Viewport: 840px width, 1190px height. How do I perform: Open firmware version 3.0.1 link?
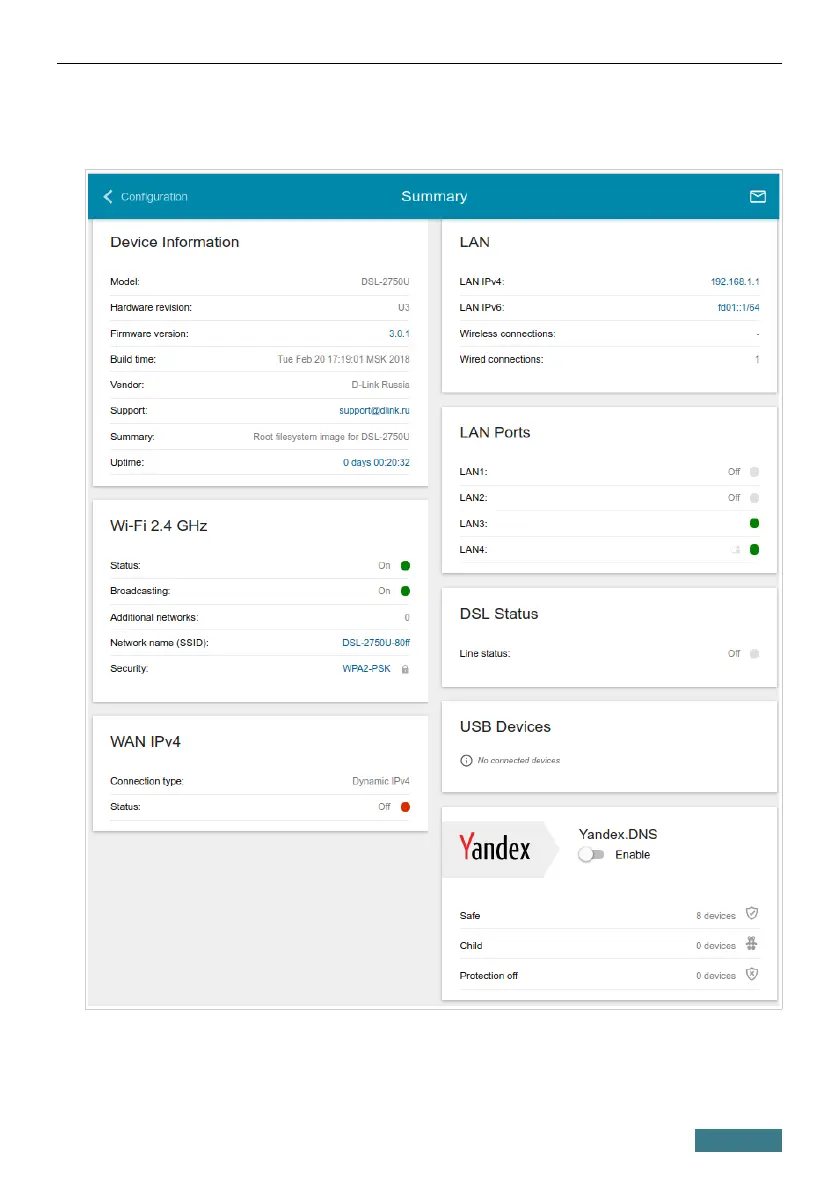coord(399,334)
